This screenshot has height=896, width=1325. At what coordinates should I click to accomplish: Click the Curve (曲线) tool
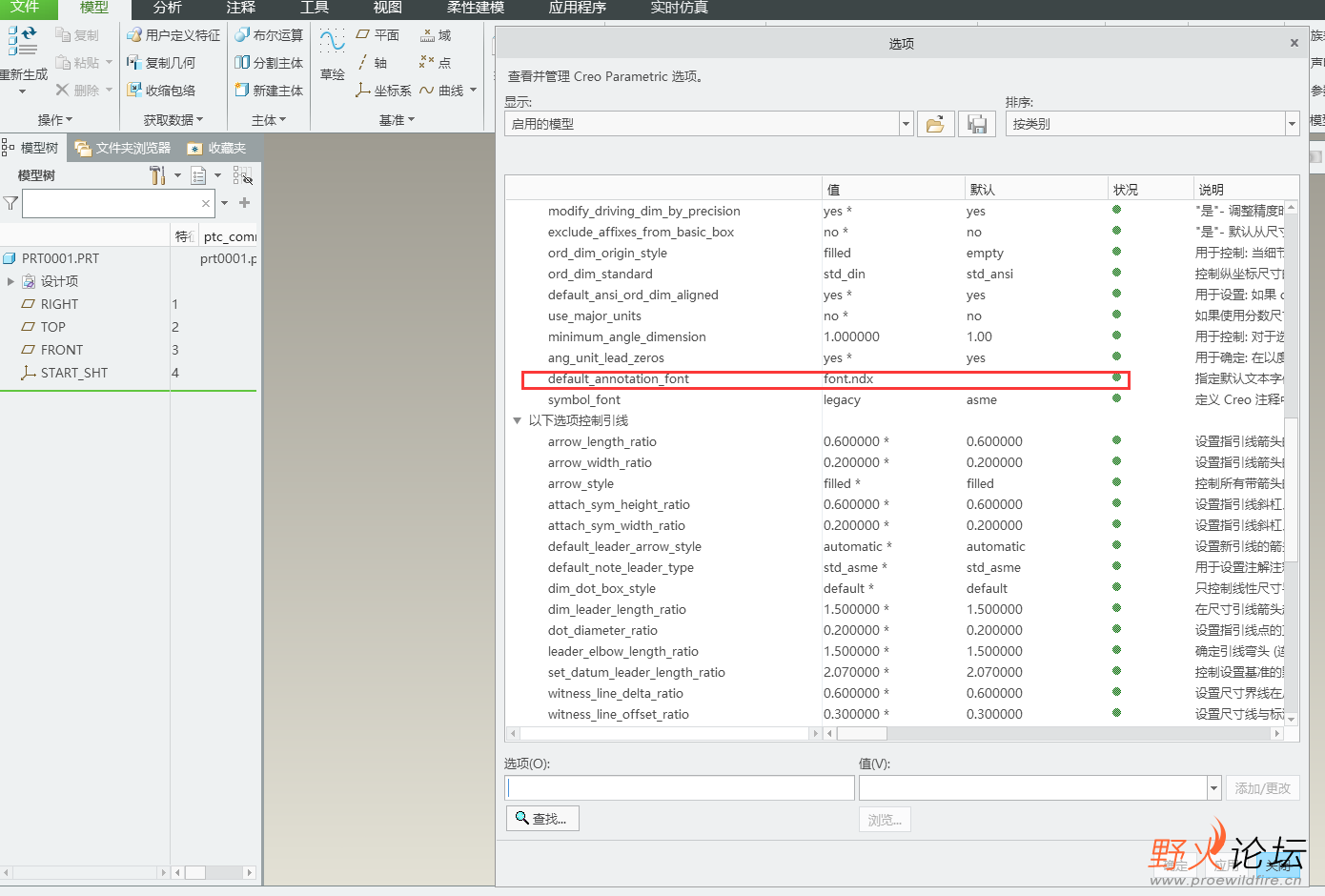[x=441, y=91]
